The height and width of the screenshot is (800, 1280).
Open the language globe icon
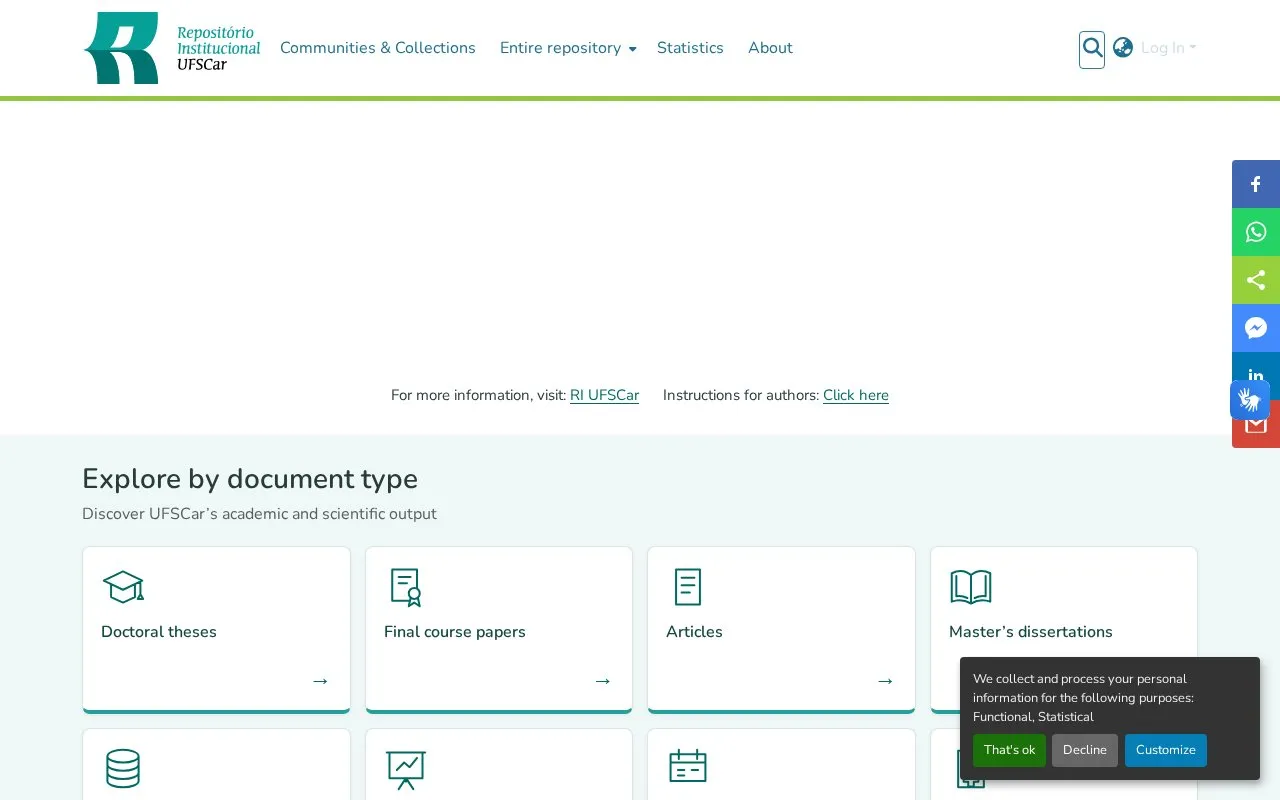(1123, 48)
